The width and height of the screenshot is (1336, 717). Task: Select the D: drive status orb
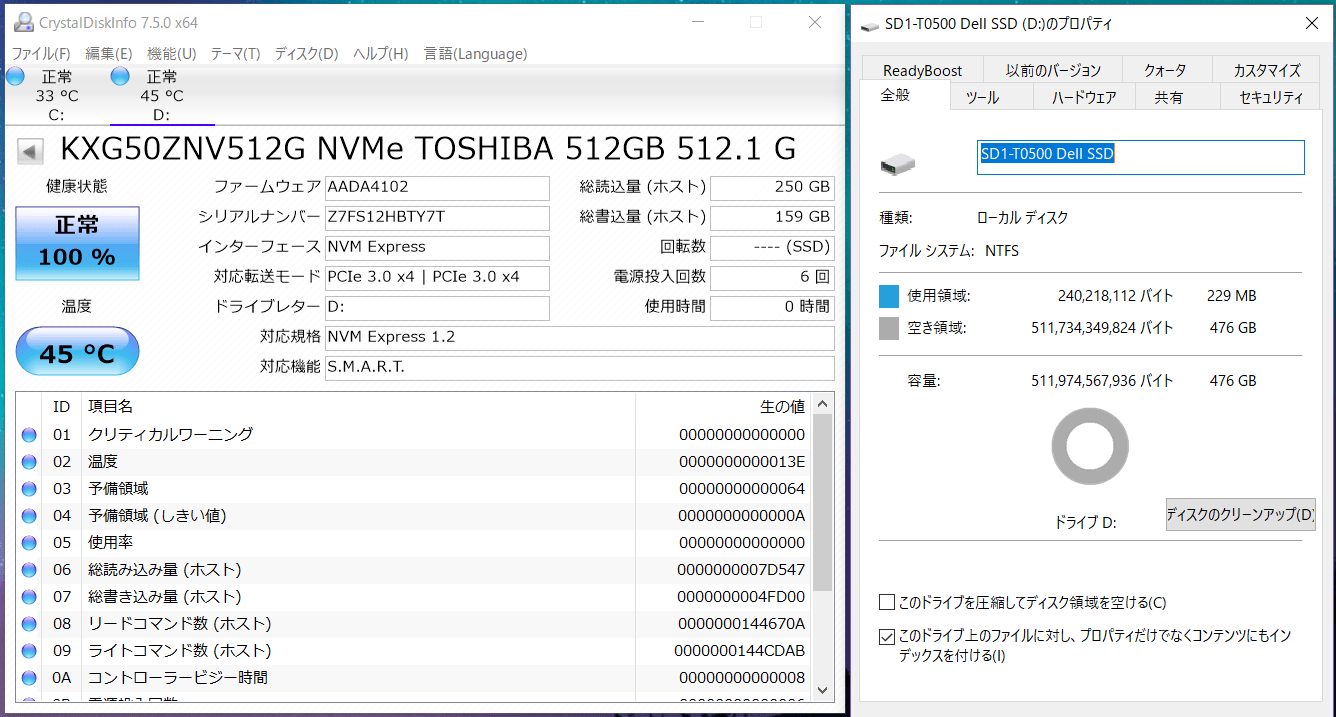coord(120,77)
